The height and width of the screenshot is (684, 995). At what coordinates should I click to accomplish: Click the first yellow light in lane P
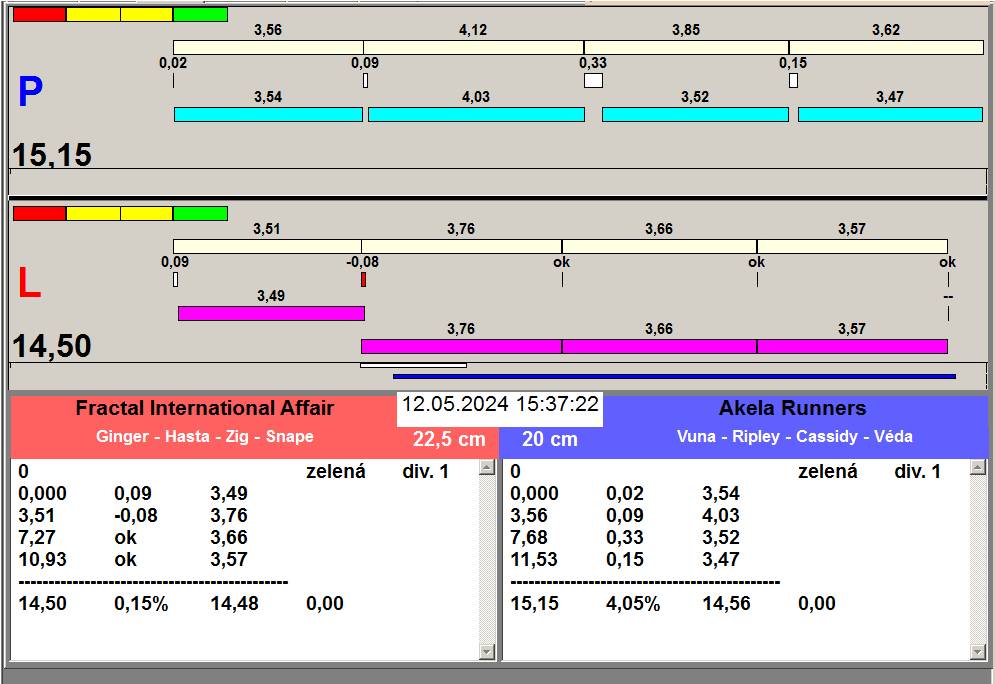(x=93, y=15)
